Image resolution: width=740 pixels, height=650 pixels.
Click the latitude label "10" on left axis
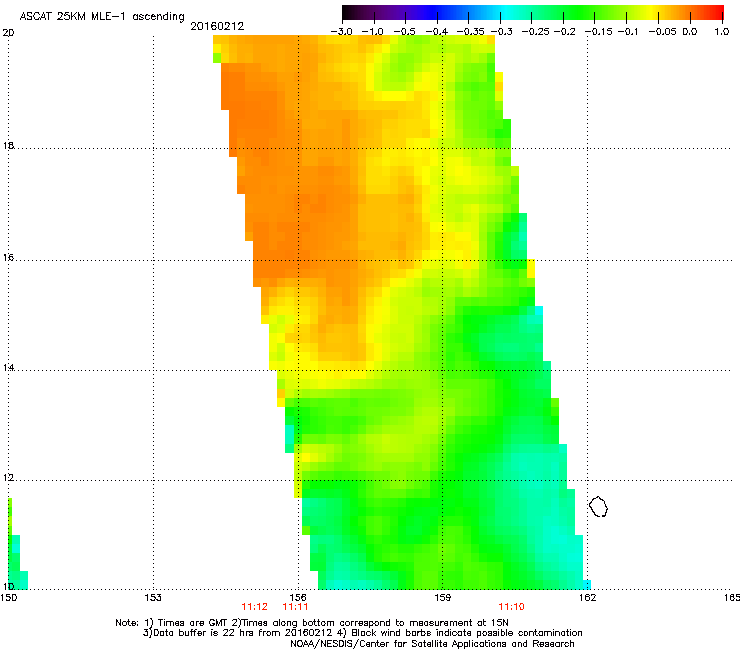coord(8,587)
